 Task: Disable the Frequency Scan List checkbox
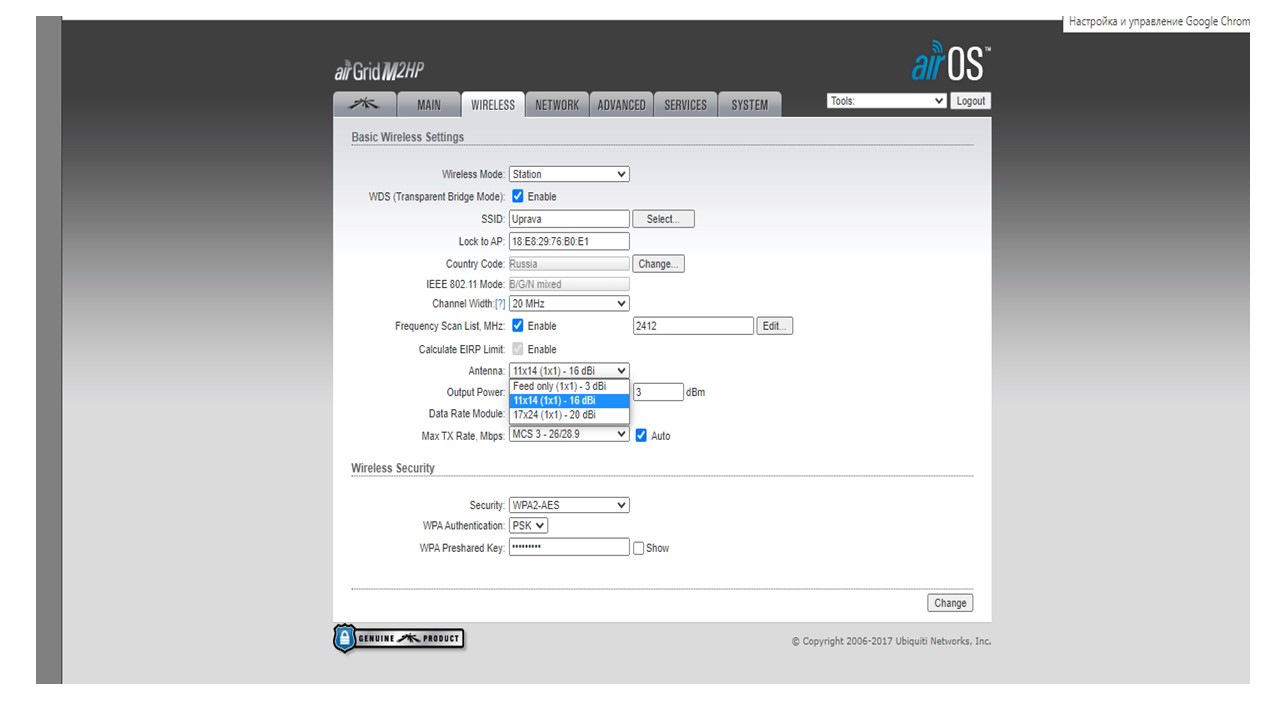(518, 325)
